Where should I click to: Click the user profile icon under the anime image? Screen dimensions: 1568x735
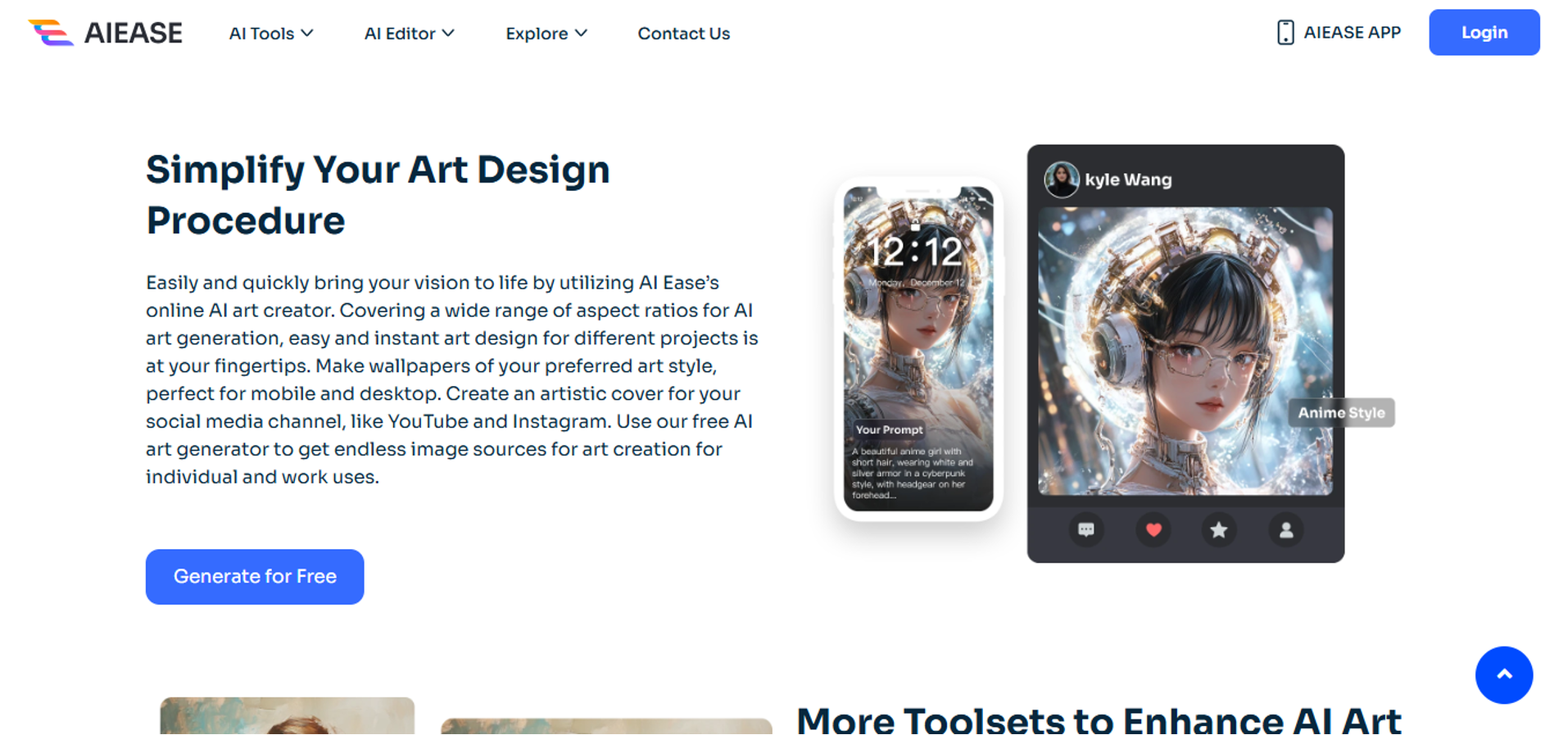(1286, 530)
